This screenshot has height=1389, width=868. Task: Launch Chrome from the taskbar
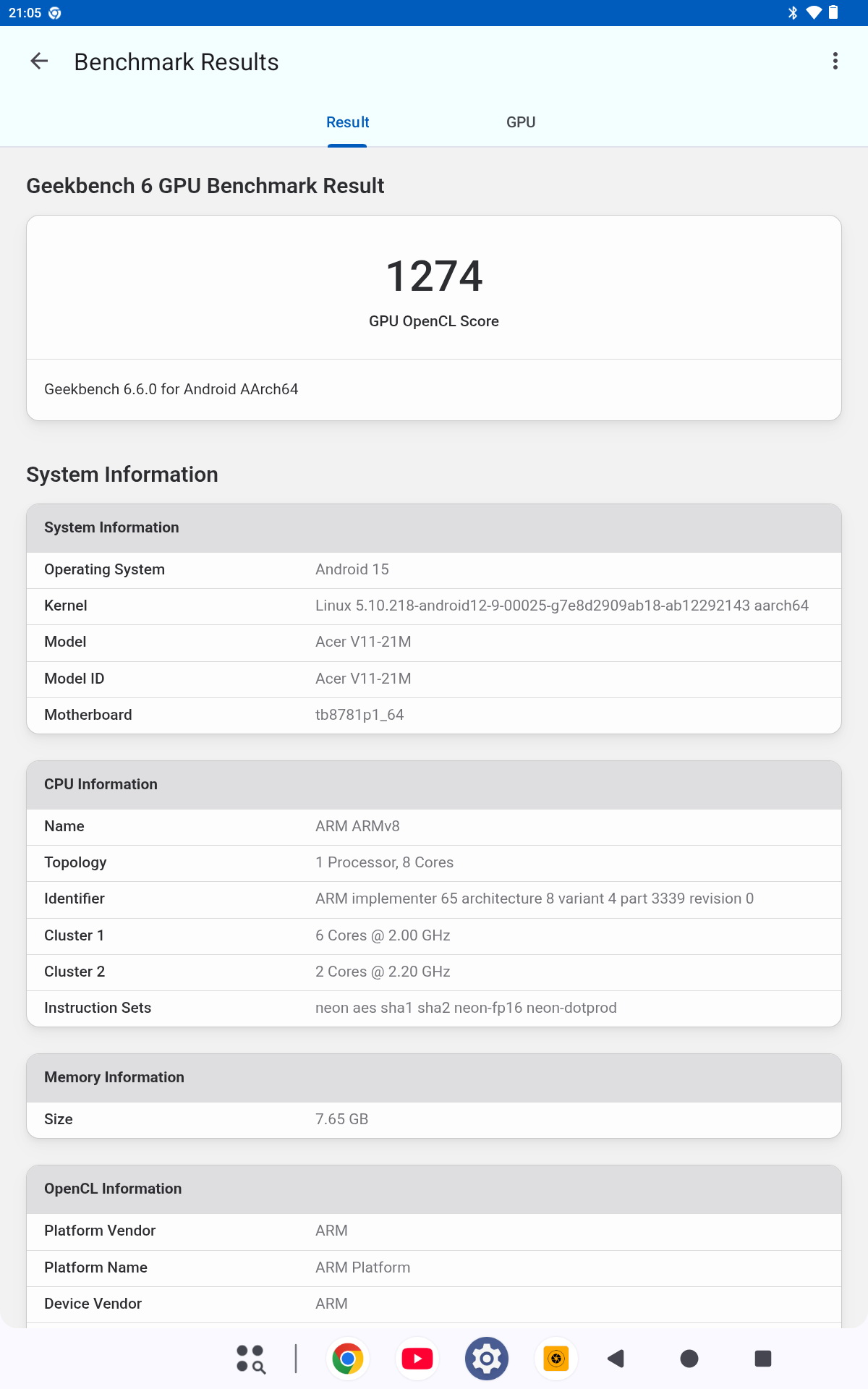point(348,1359)
